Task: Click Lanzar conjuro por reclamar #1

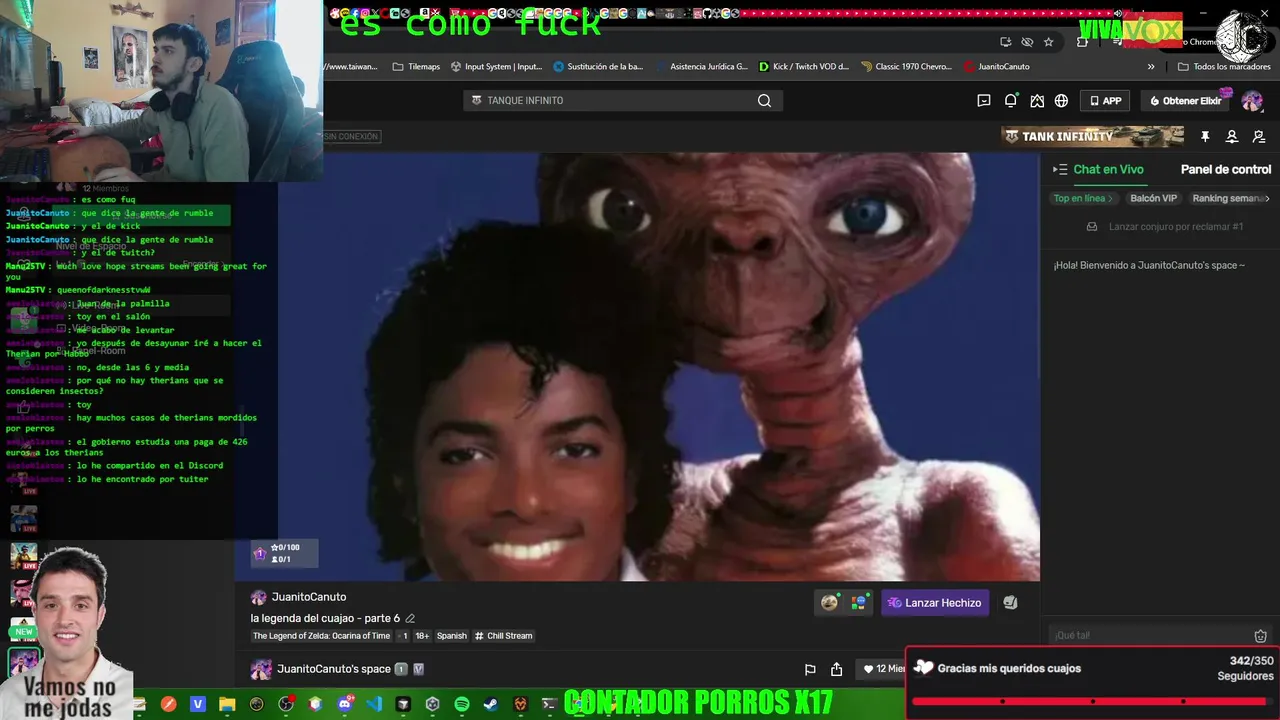Action: [x=1165, y=227]
